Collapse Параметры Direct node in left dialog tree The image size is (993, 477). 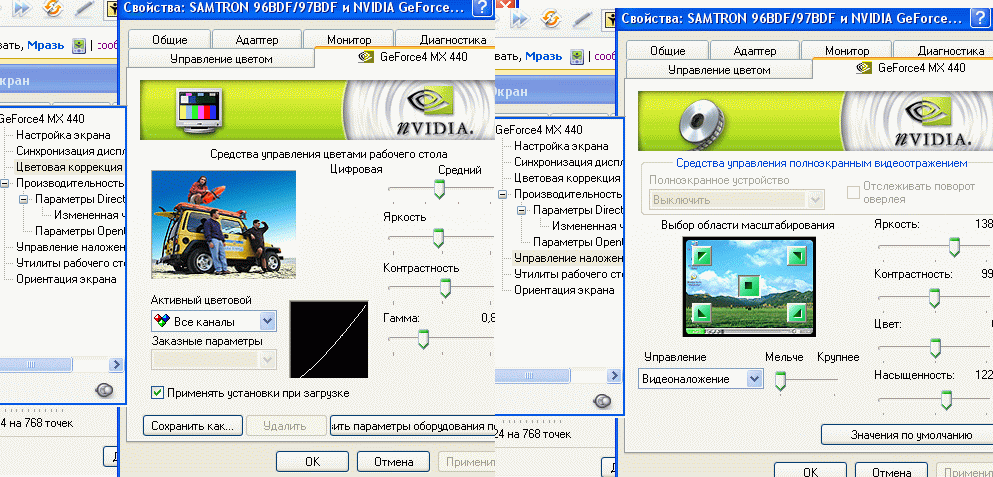(24, 199)
